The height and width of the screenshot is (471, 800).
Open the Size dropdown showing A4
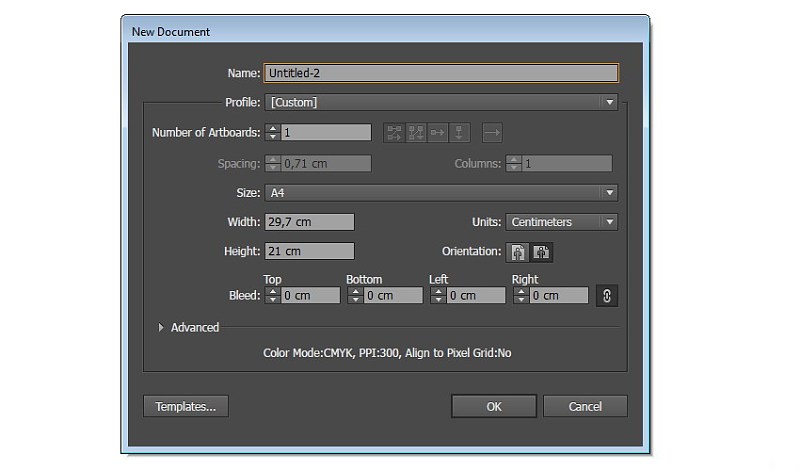coord(440,193)
